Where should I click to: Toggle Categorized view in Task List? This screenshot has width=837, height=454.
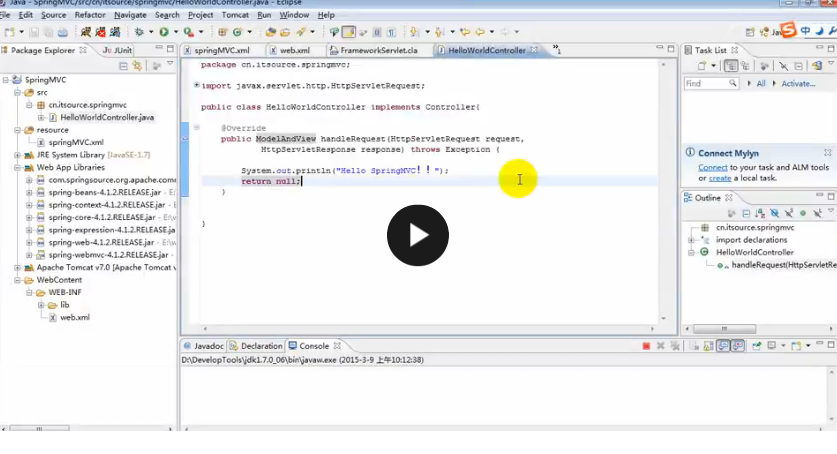(x=731, y=66)
